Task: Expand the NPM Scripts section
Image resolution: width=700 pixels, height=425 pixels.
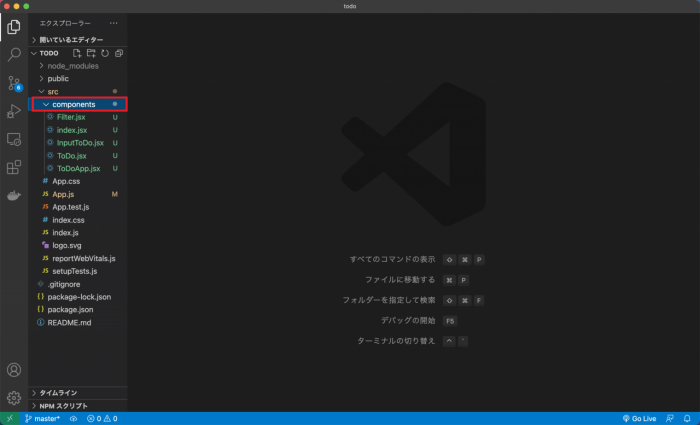Action: point(78,406)
